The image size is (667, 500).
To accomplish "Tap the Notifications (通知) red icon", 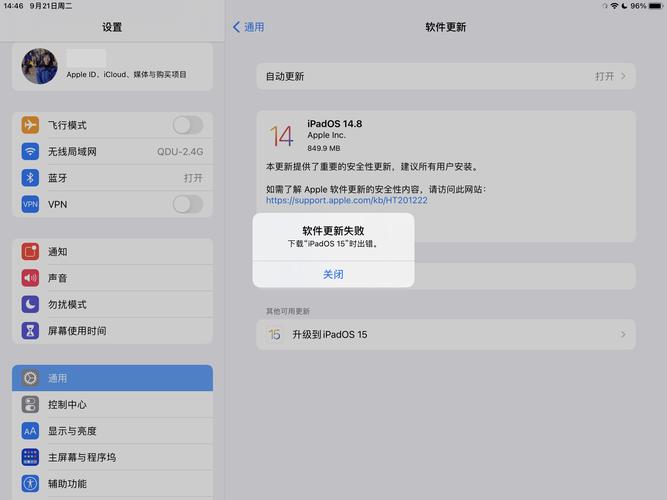I will [30, 251].
